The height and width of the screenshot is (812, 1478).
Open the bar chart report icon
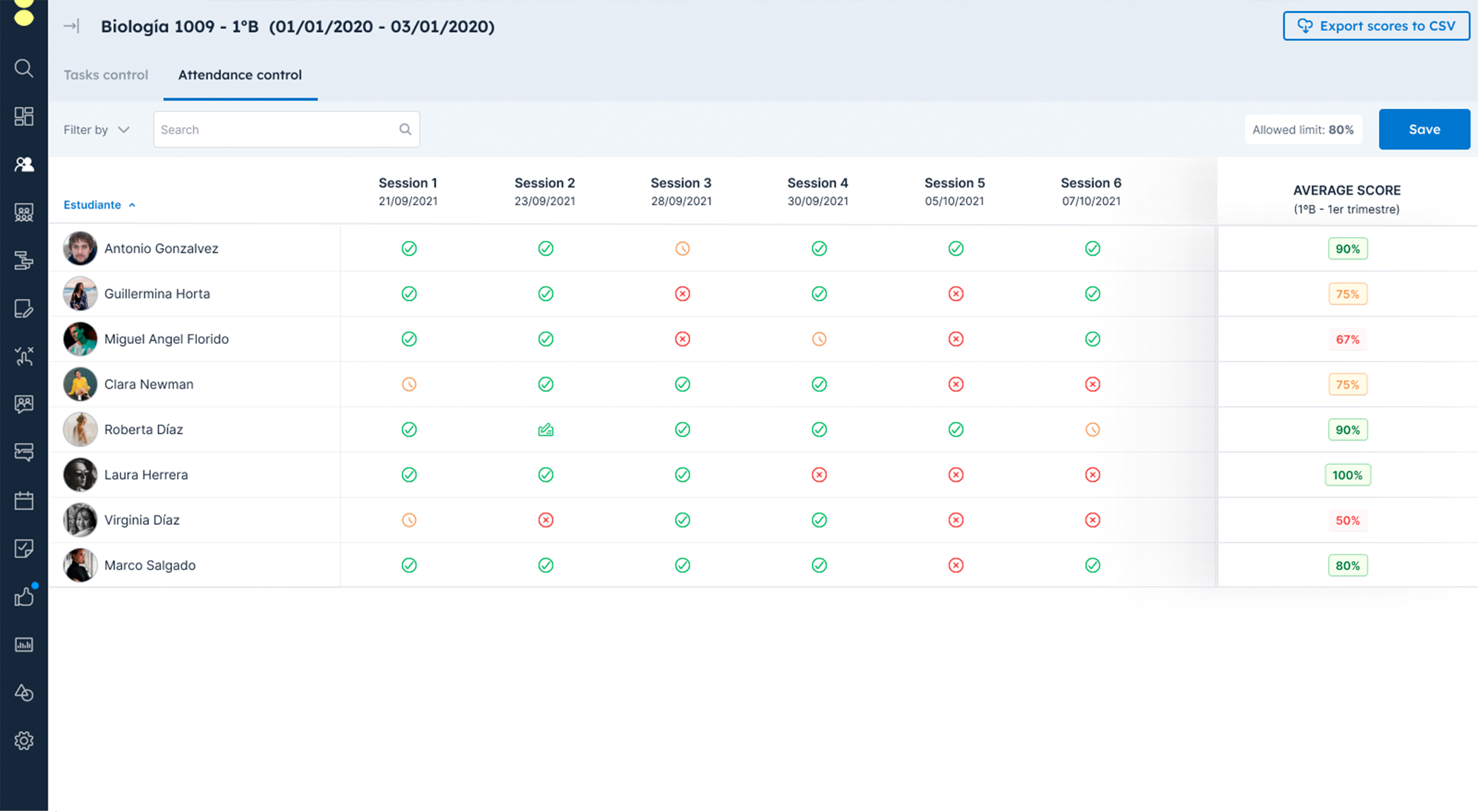(23, 644)
